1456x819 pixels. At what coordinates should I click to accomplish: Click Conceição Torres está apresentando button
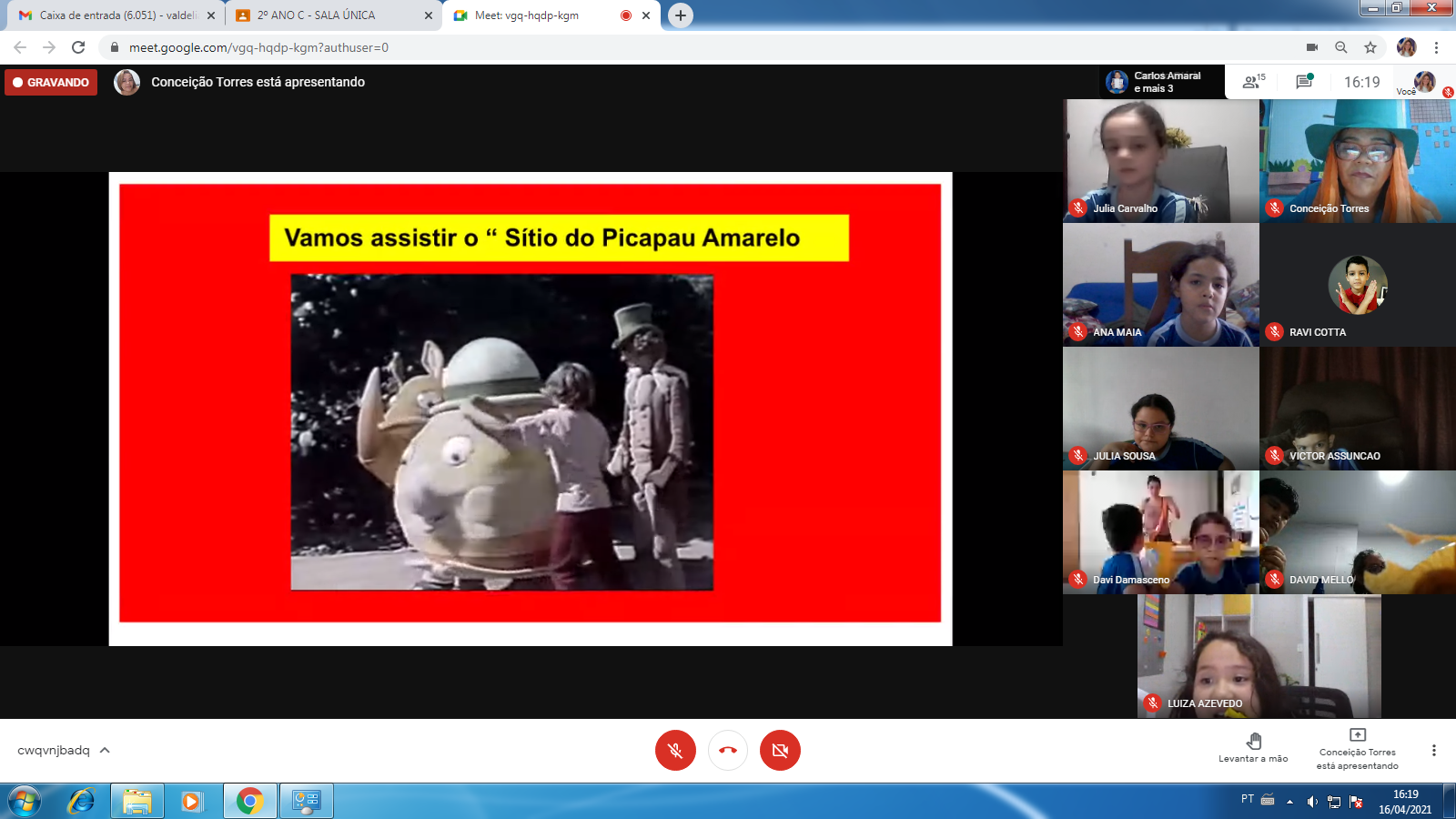pyautogui.click(x=1357, y=748)
